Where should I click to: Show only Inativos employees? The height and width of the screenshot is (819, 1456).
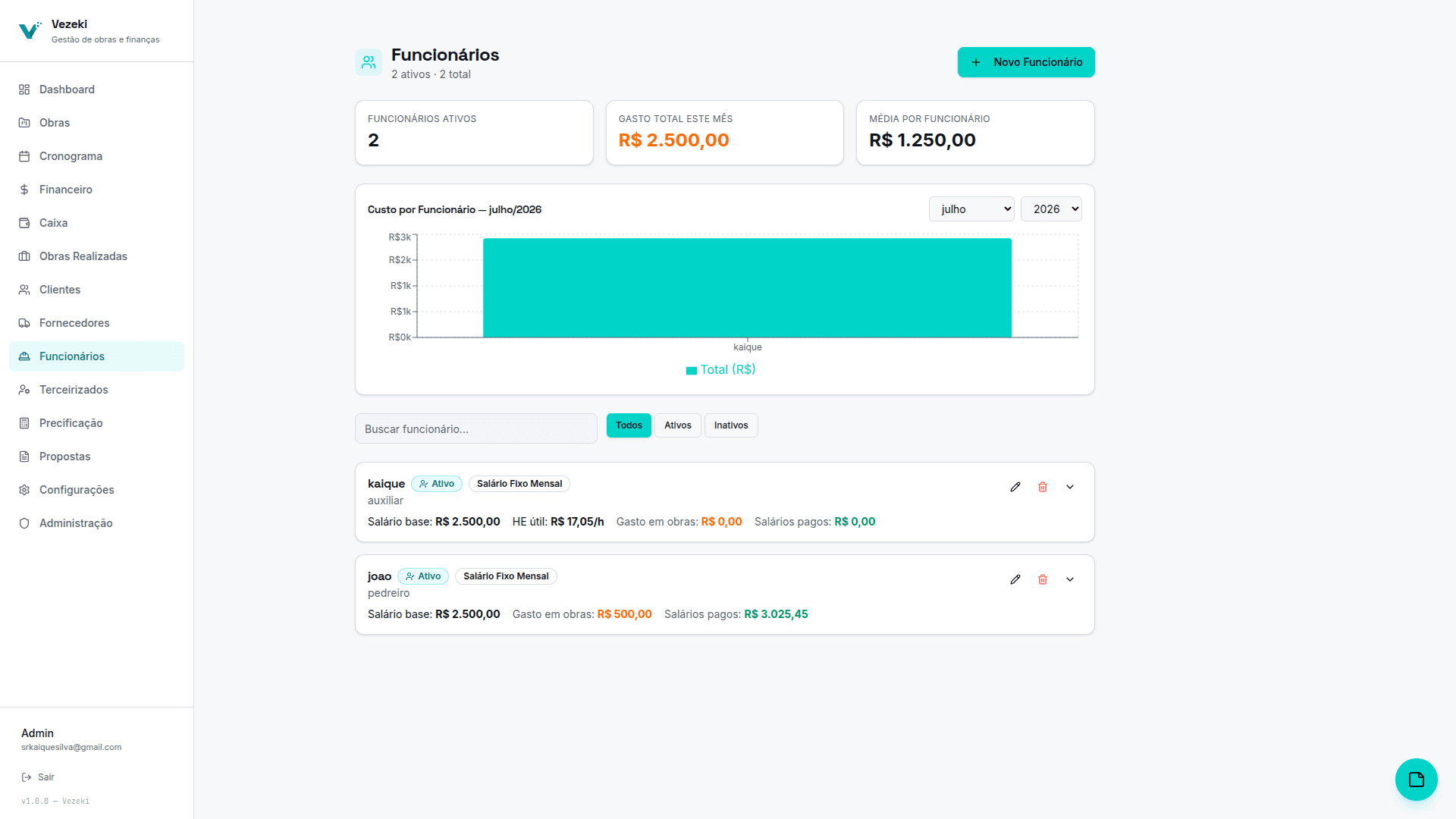click(731, 425)
